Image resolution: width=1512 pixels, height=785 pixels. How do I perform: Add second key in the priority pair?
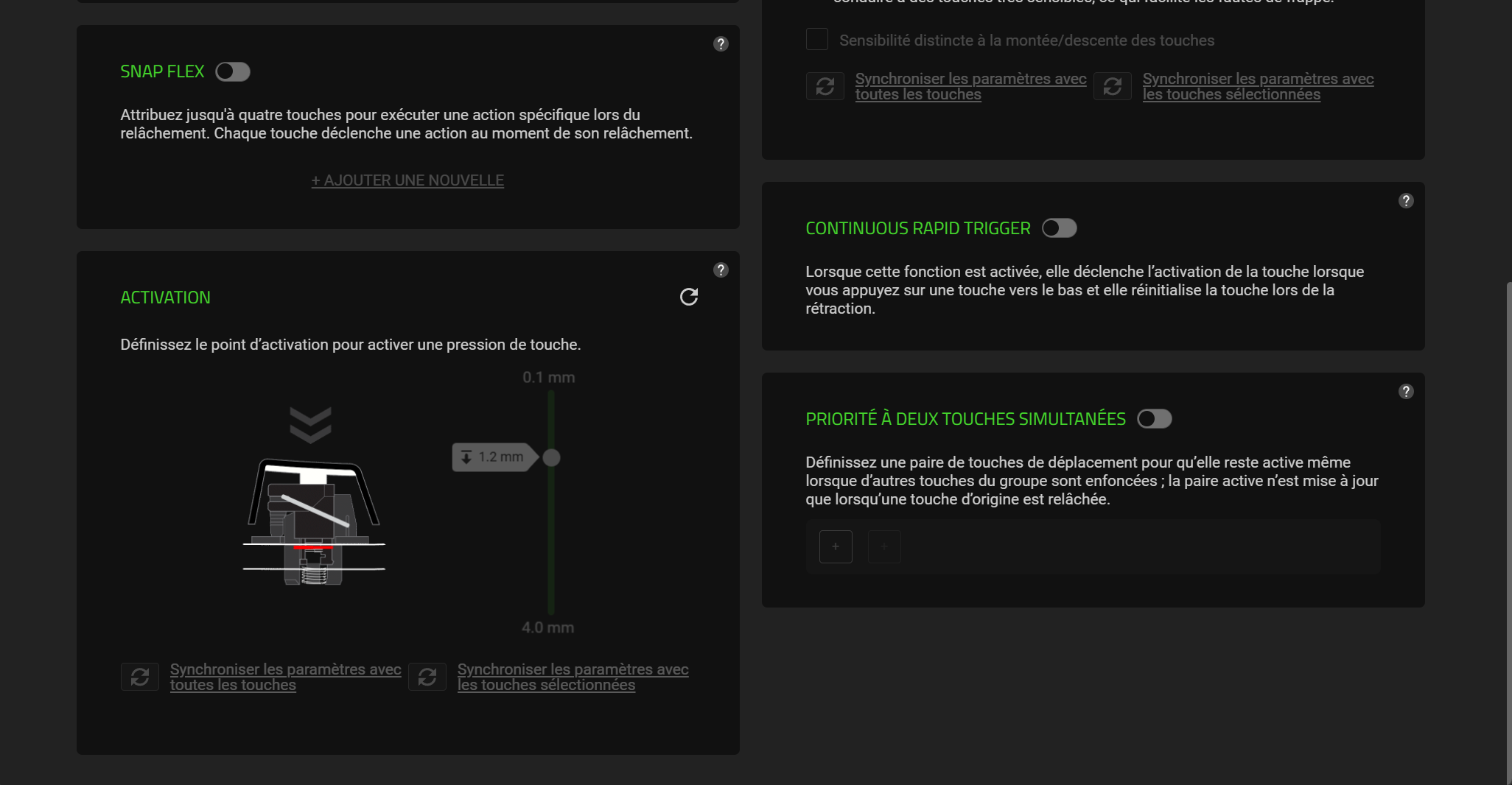[884, 546]
